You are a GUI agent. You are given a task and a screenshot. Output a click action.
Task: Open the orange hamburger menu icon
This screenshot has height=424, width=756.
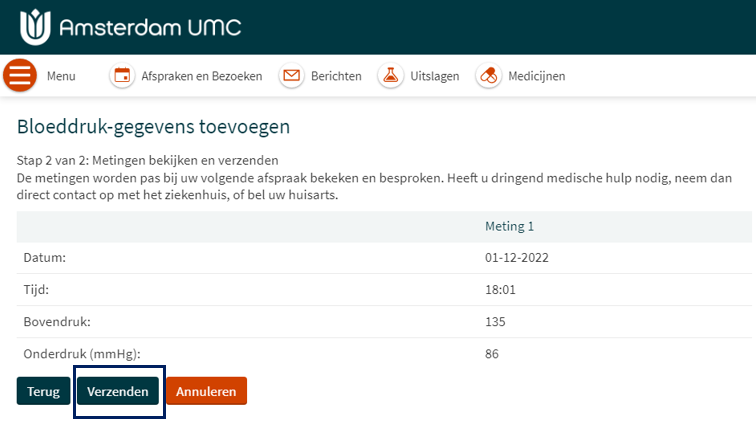click(20, 76)
